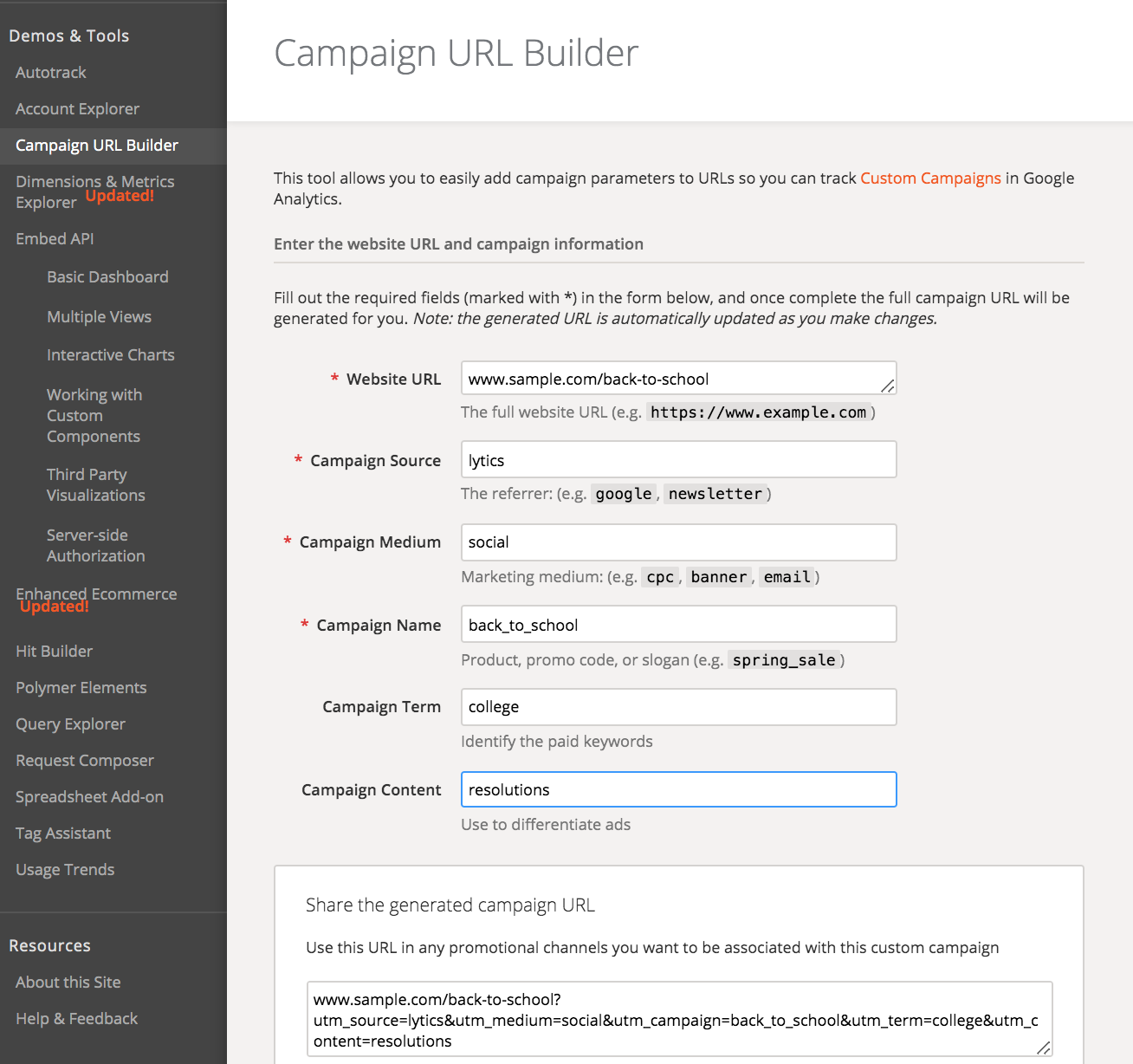Open Usage Trends page
This screenshot has width=1133, height=1064.
pyautogui.click(x=65, y=870)
